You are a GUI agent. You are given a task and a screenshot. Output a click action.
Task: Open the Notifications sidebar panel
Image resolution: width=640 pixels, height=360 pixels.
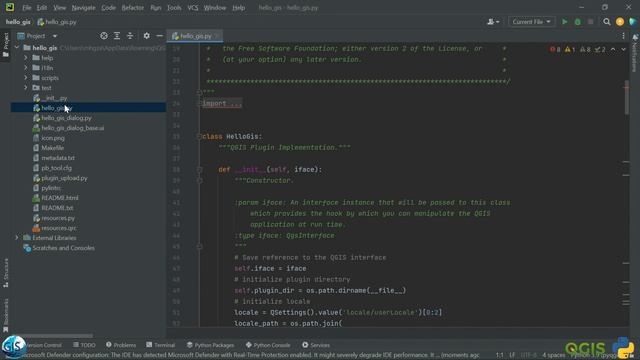635,53
